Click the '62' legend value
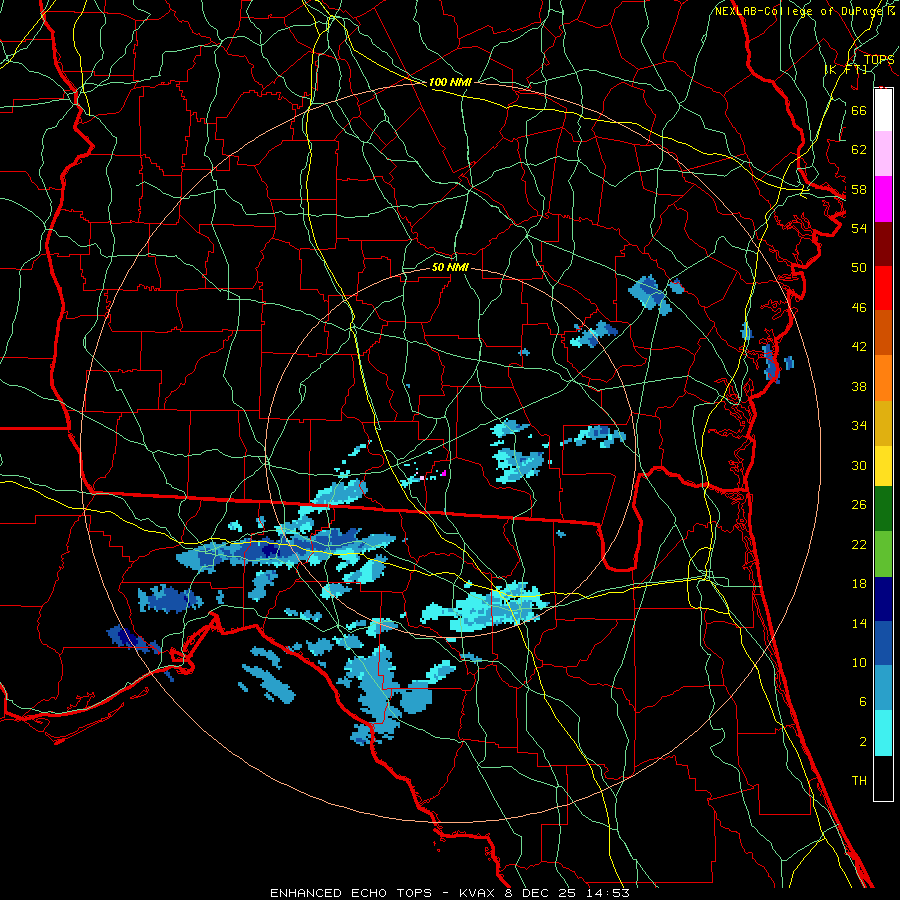This screenshot has width=900, height=900. tap(859, 150)
